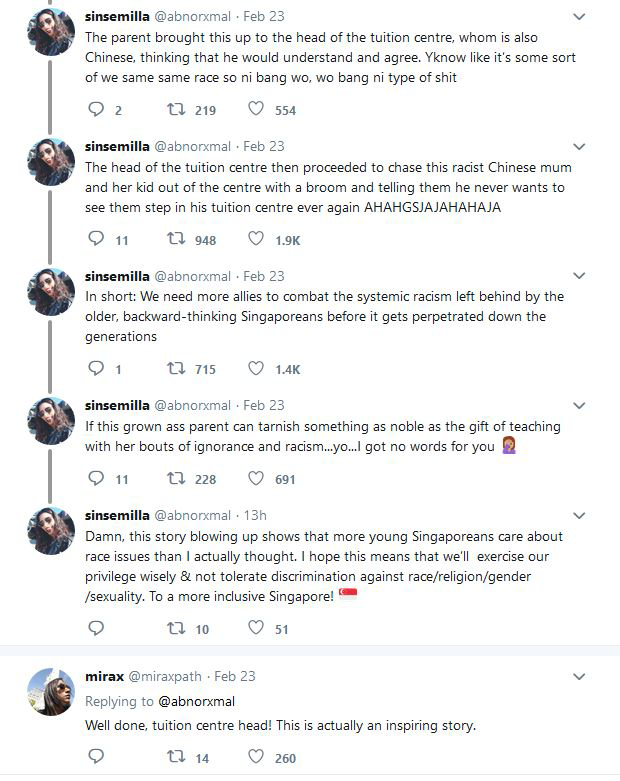Expand the options chevron on the broom tweet
The image size is (620, 781).
[579, 146]
